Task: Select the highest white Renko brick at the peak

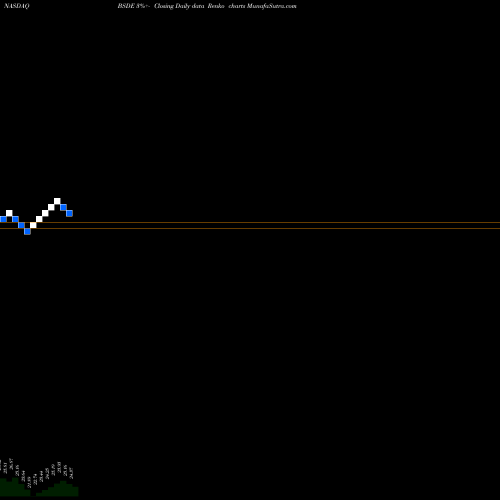Action: coord(57,201)
